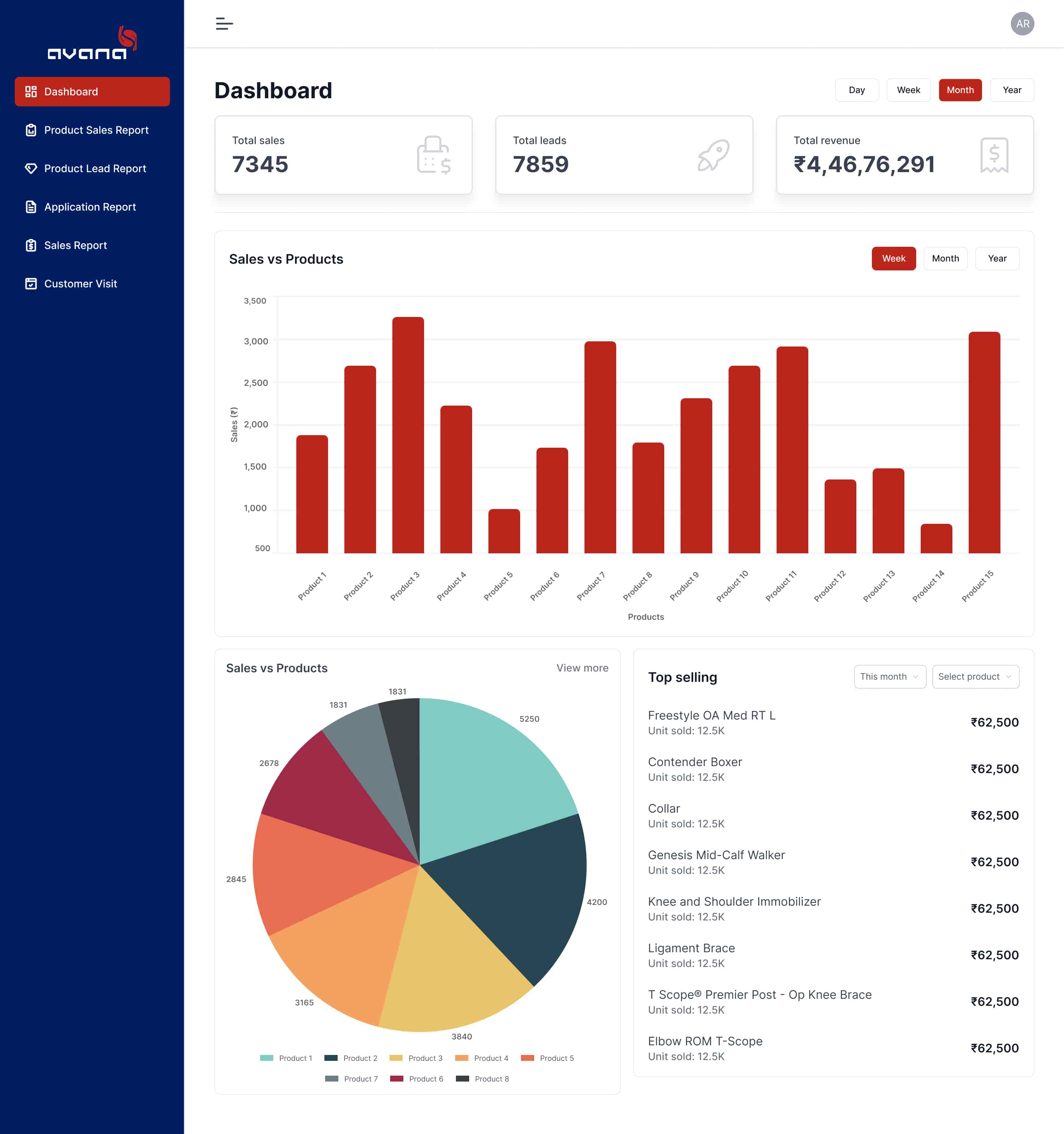Expand the Select product dropdown

pyautogui.click(x=975, y=676)
